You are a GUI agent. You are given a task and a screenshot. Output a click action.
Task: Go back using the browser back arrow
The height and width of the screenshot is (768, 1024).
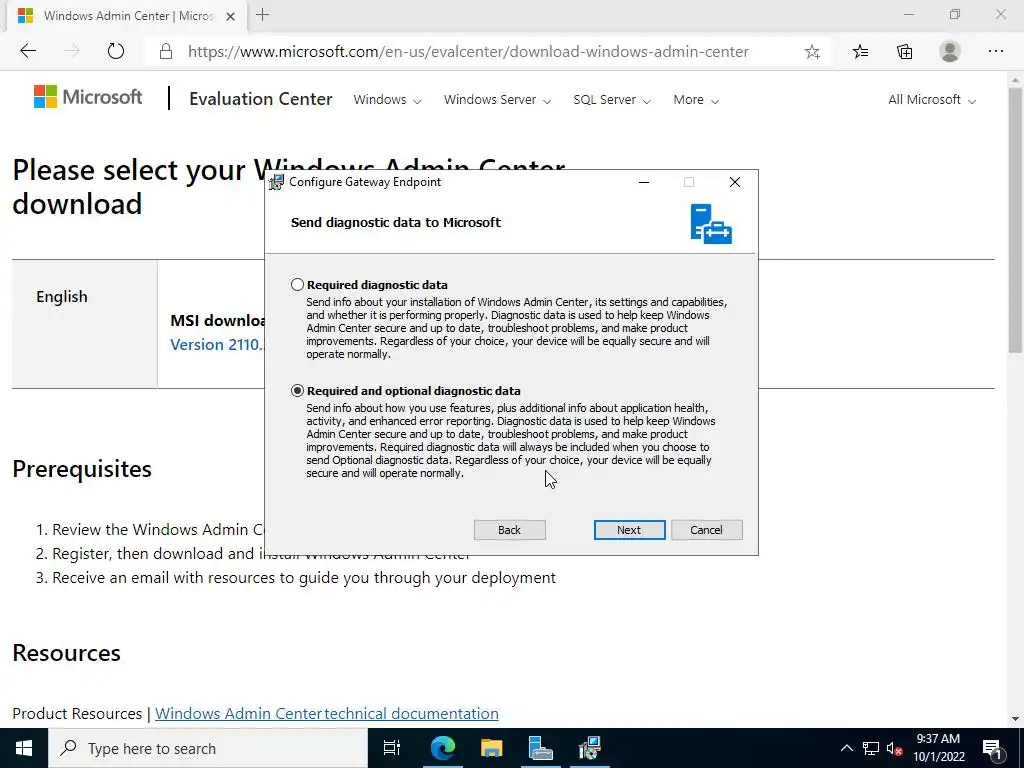tap(28, 51)
